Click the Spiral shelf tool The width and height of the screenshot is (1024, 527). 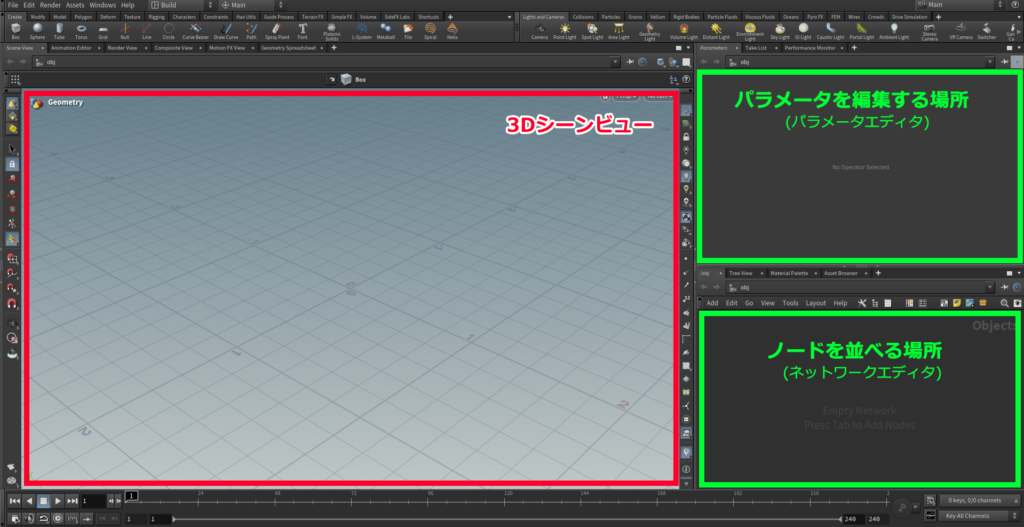point(428,31)
